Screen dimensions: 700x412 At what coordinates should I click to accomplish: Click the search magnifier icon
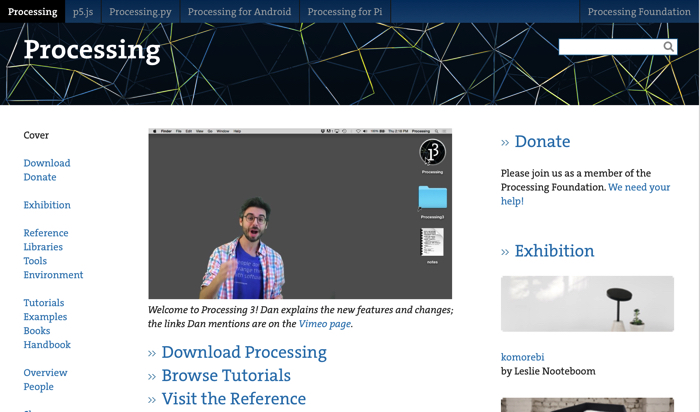[x=668, y=47]
